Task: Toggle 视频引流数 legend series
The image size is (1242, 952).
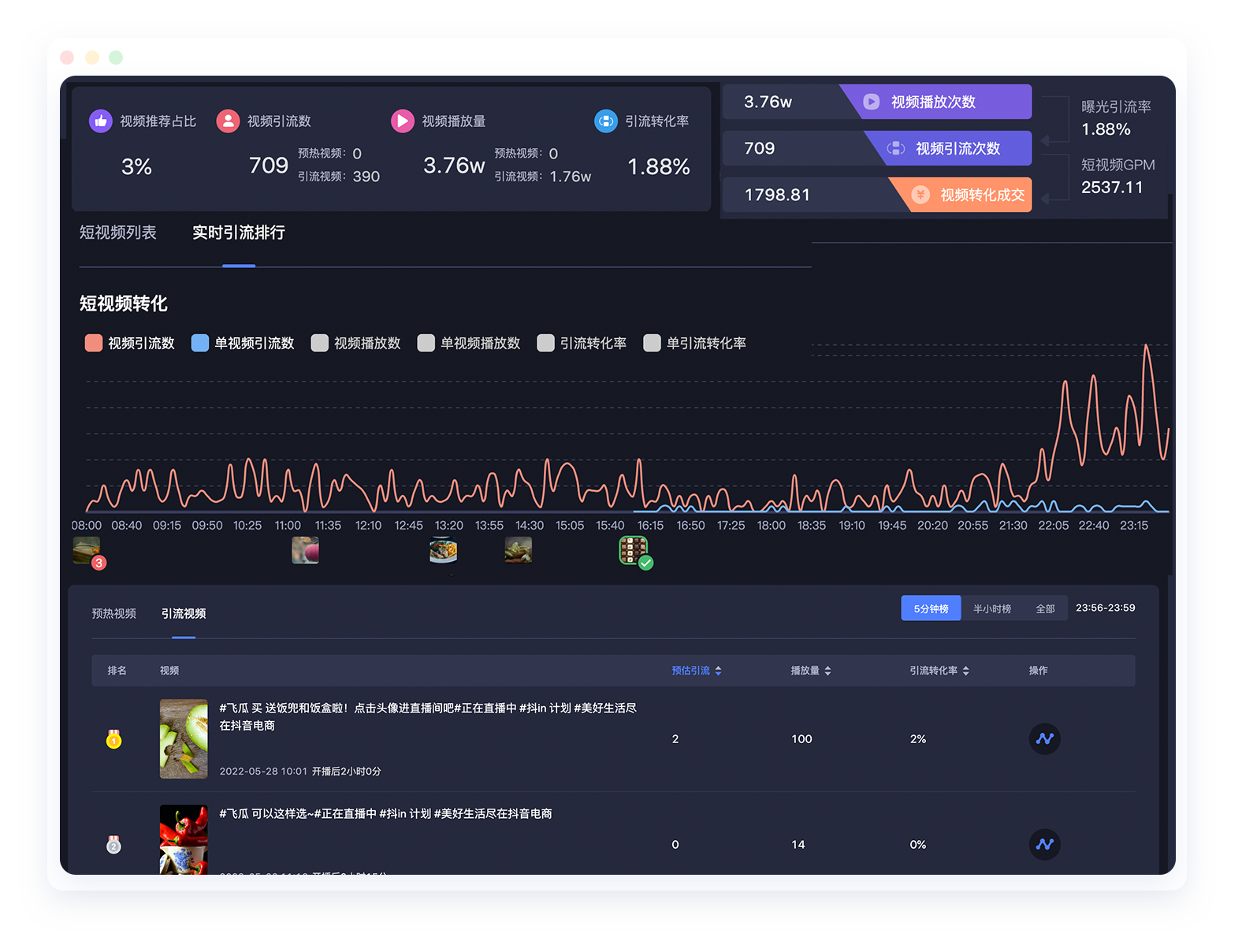Action: [130, 343]
